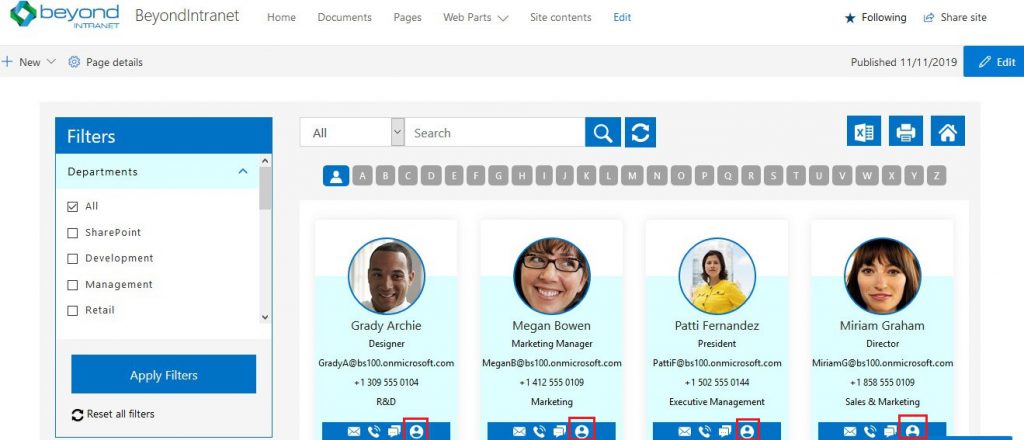This screenshot has width=1024, height=440.
Task: Uncheck the All departments checkbox
Action: click(x=72, y=207)
